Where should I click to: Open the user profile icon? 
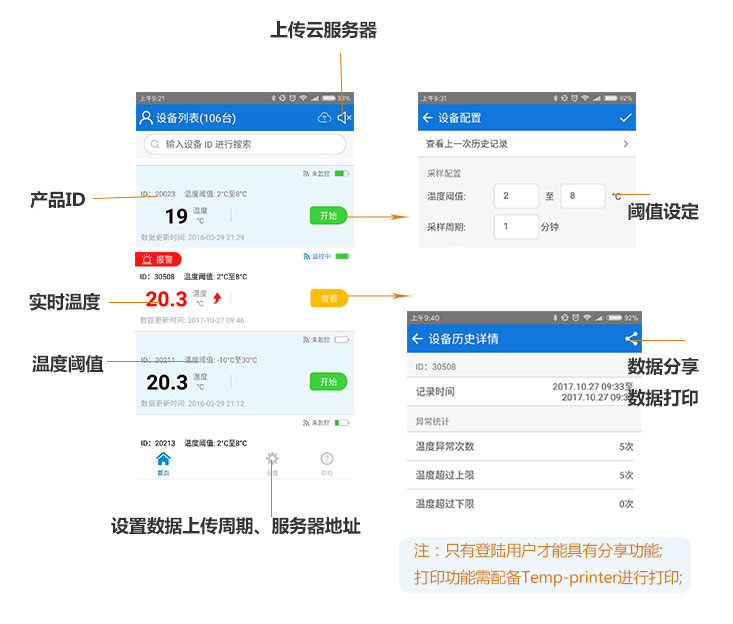click(x=146, y=118)
